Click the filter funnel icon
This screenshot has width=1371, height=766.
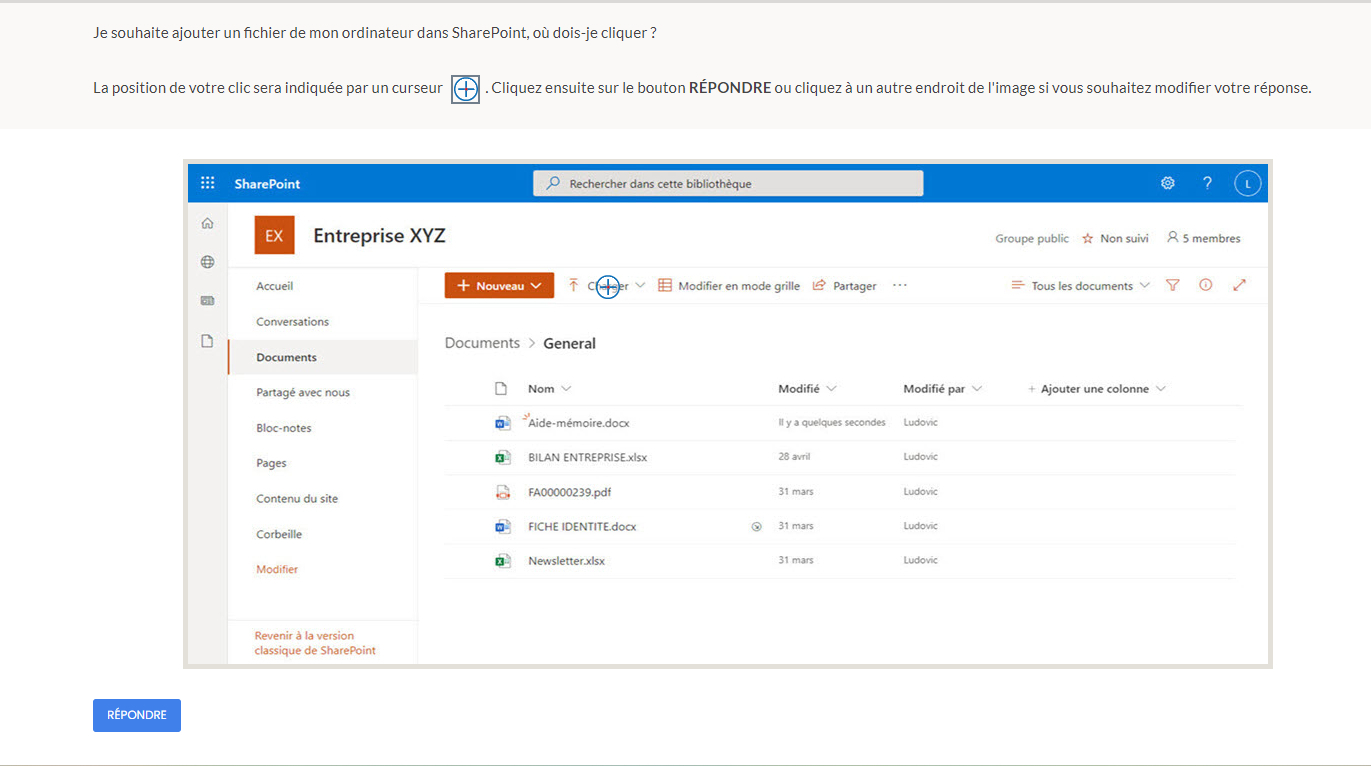click(x=1173, y=285)
